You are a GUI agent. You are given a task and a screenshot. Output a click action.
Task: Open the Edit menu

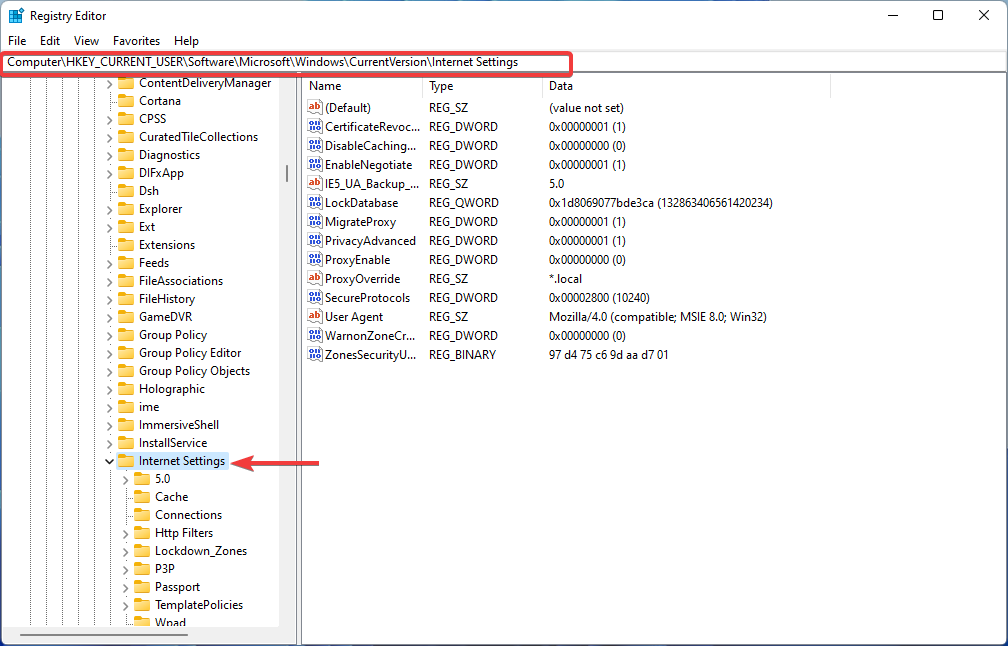49,41
